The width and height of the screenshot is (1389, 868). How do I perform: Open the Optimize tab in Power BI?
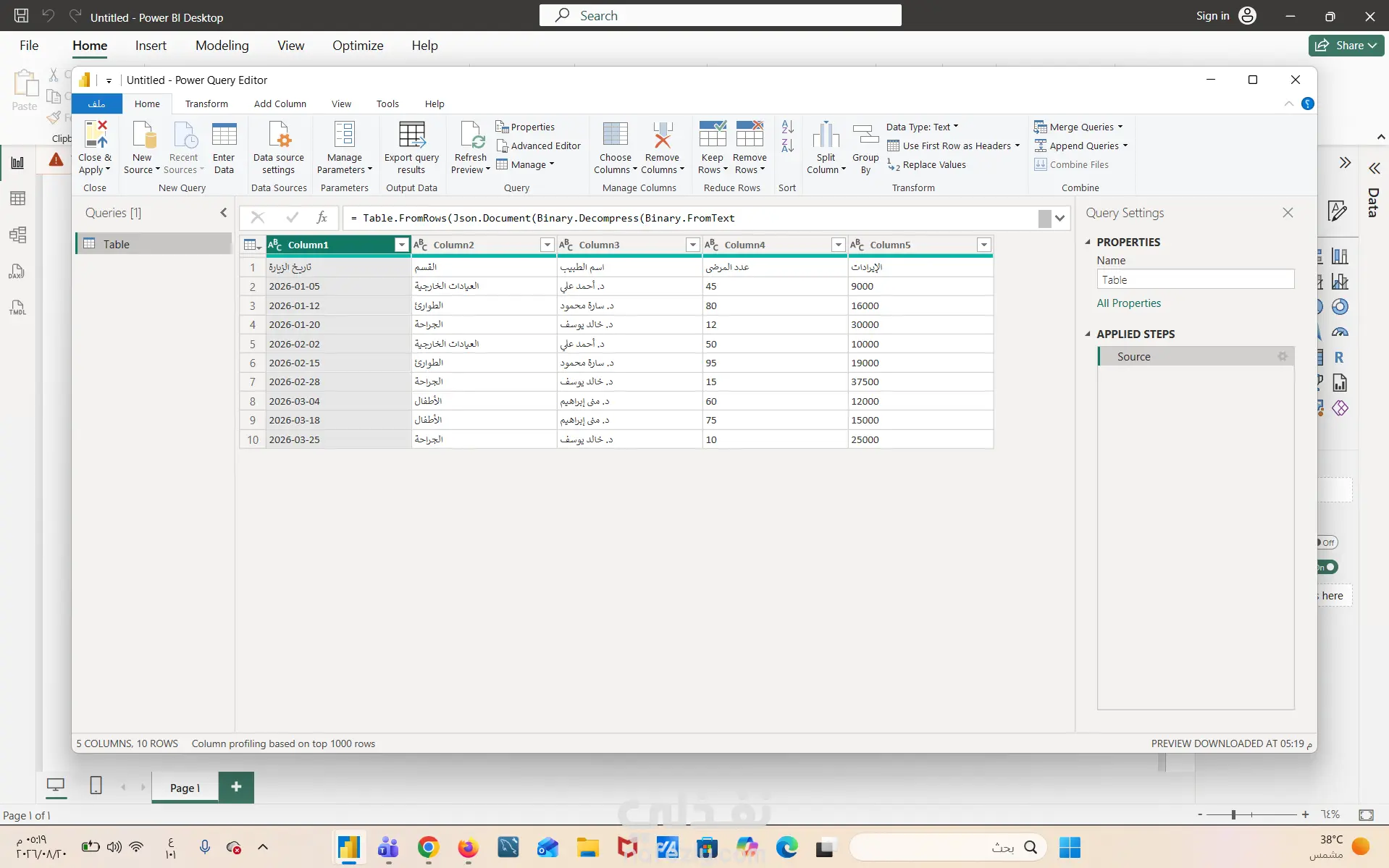(358, 46)
